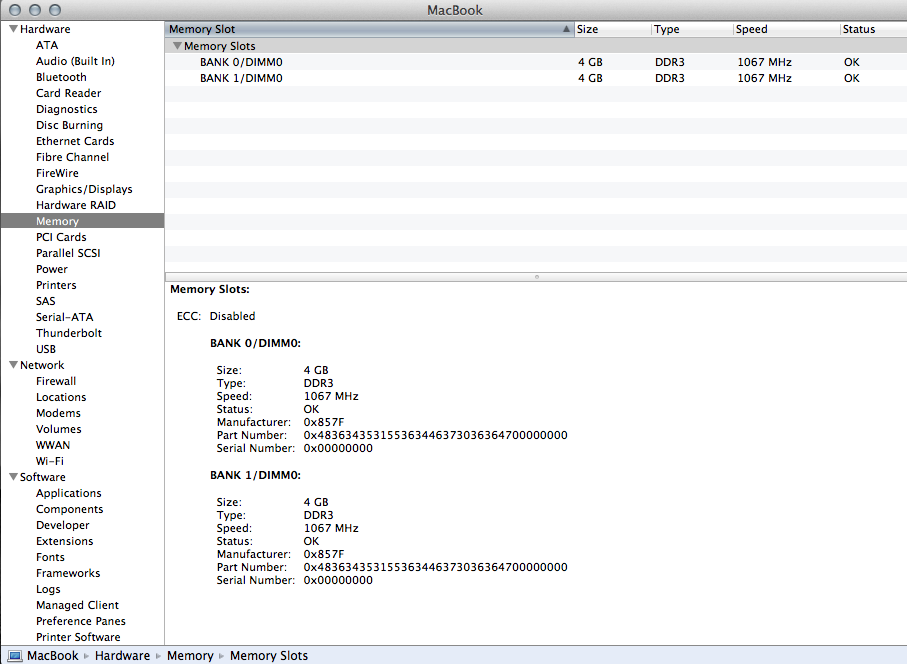
Task: Collapse the Software section triangle
Action: click(x=13, y=477)
